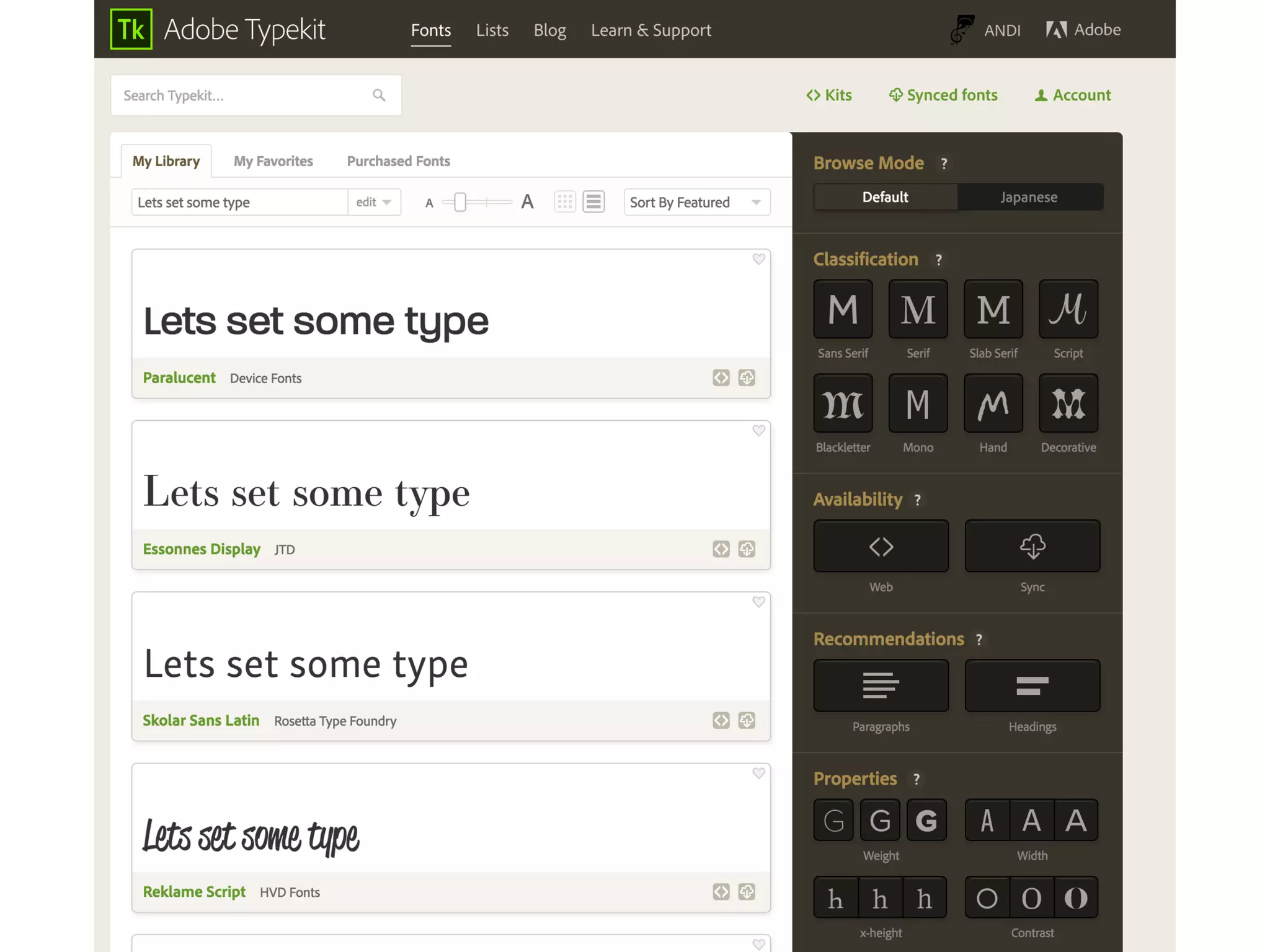Screen dimensions: 1270x952
Task: Filter fonts by Script classification
Action: tap(1068, 309)
